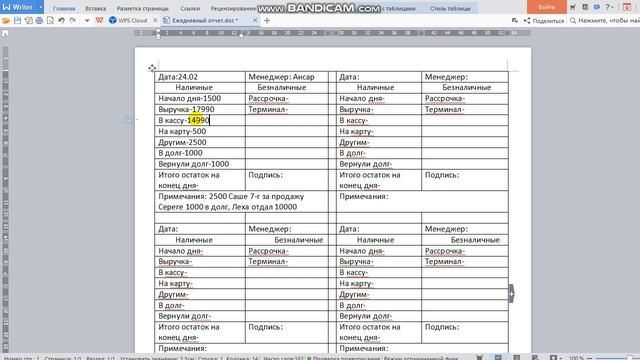Click the Save icon in quick toolbar
Viewport: 640px width, 360px height.
(x=17, y=20)
